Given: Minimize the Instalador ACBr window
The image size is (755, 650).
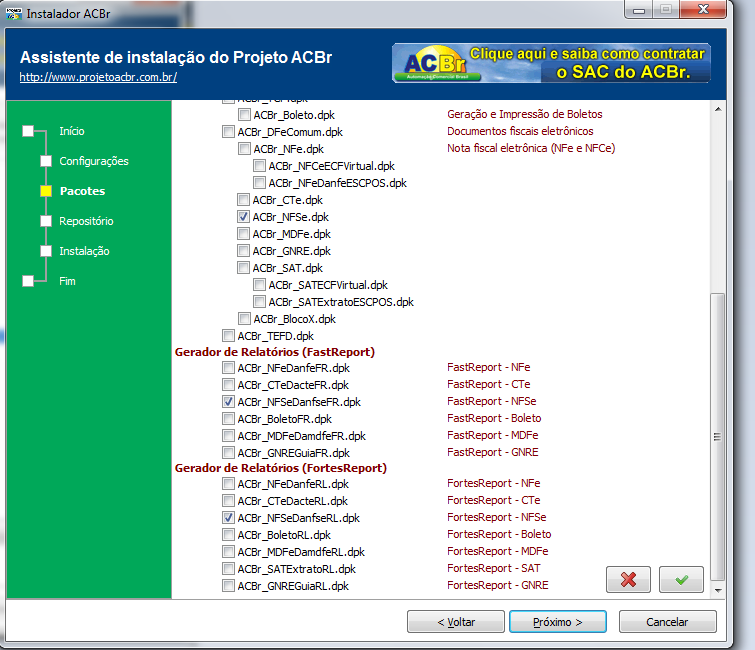Looking at the screenshot, I should coord(638,9).
